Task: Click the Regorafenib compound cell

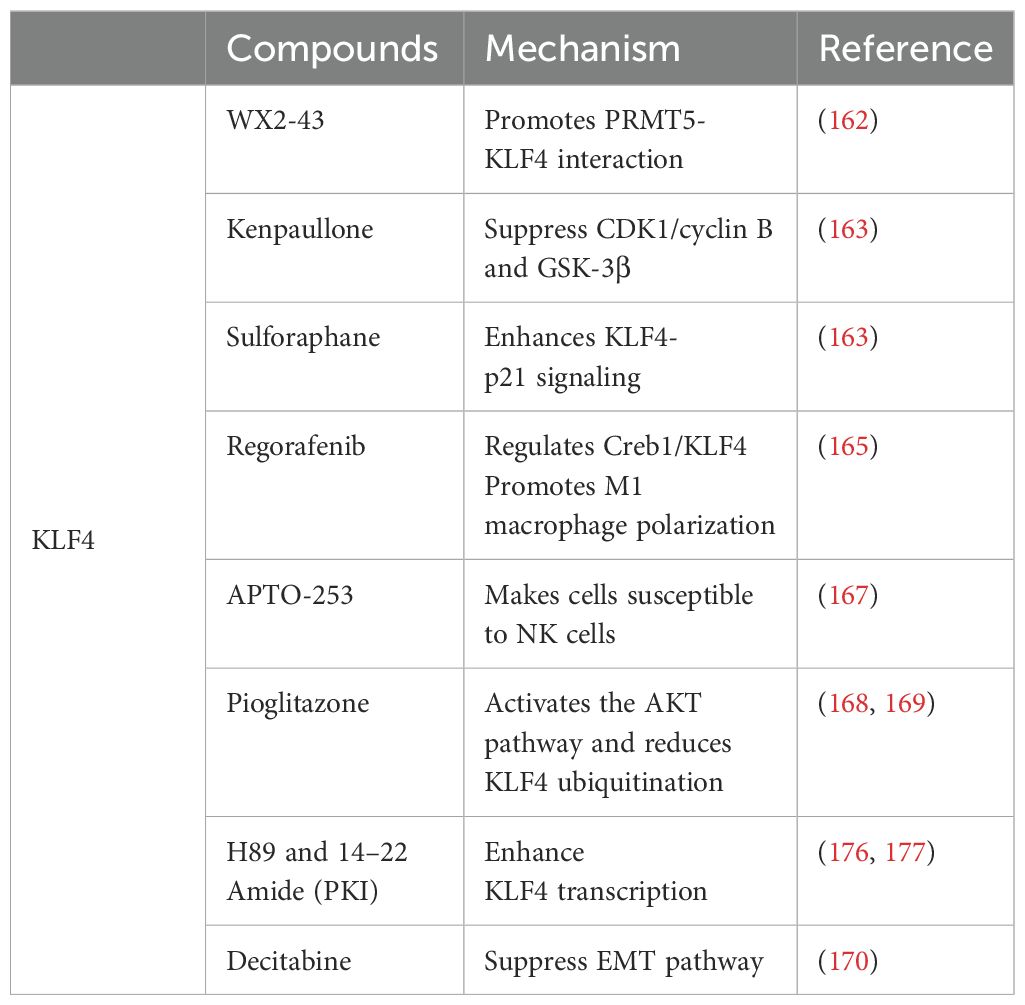Action: pyautogui.click(x=295, y=445)
